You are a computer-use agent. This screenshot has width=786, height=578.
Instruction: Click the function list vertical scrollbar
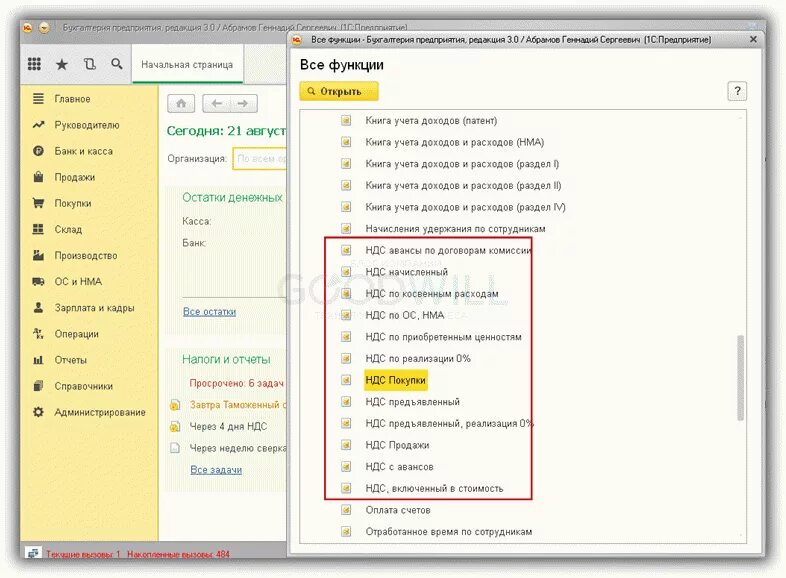pyautogui.click(x=740, y=377)
